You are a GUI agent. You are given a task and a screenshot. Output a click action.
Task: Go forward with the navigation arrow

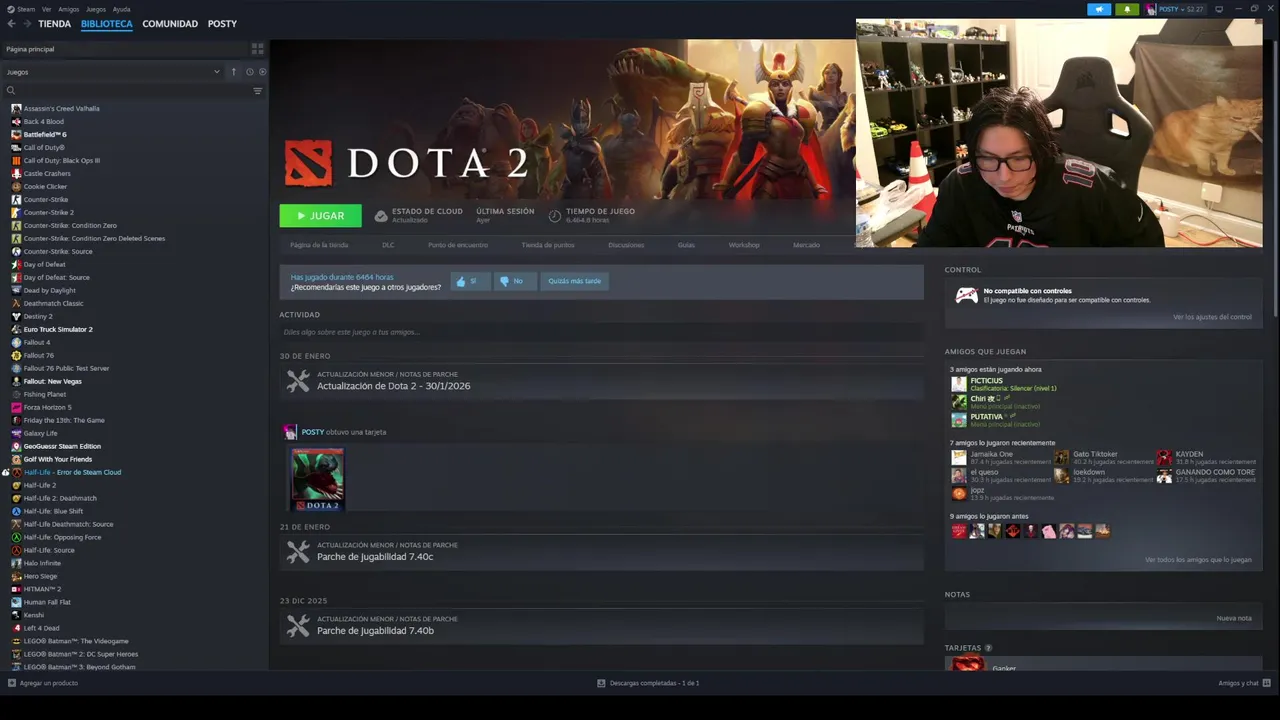click(x=26, y=24)
